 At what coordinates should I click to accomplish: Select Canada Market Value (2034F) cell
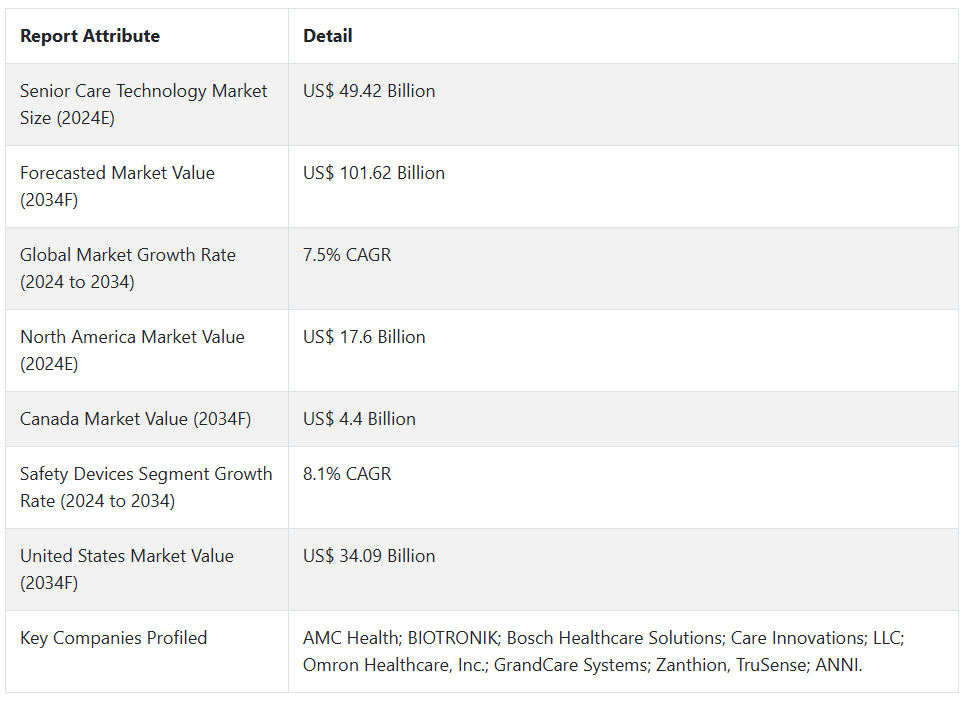pyautogui.click(x=147, y=419)
